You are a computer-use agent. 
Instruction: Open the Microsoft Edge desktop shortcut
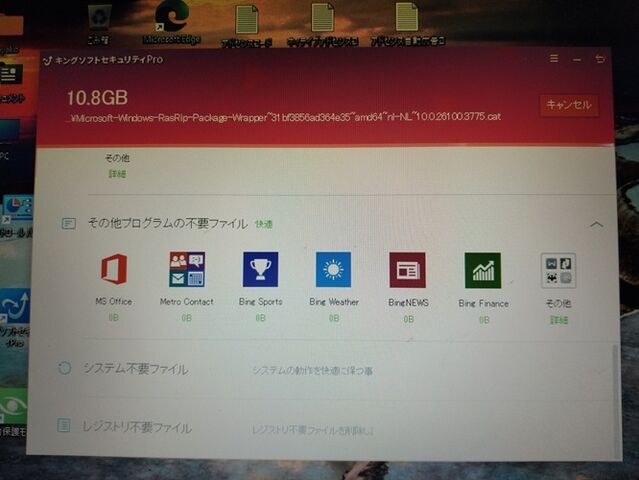[172, 22]
